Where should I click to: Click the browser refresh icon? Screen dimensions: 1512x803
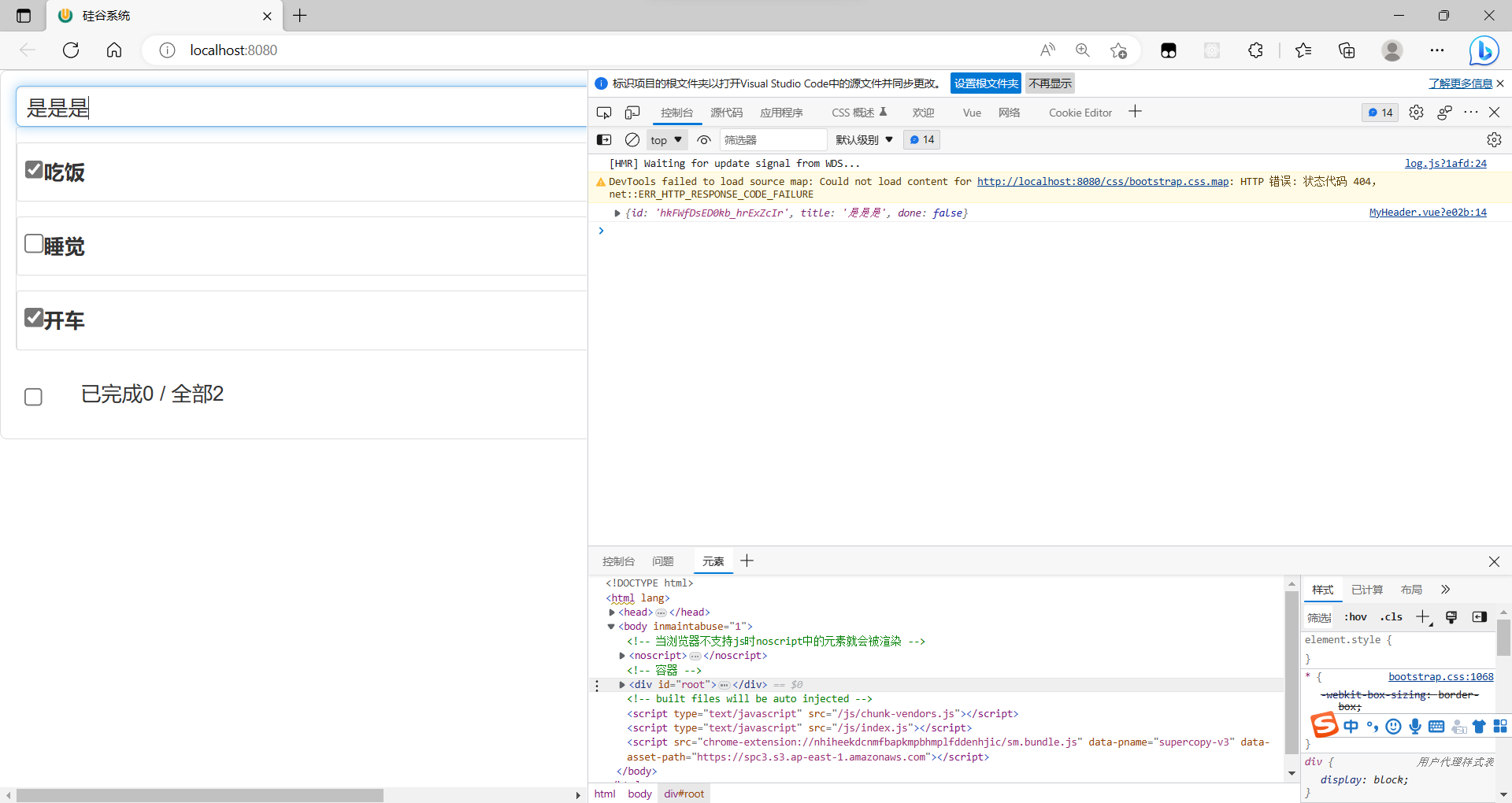[71, 50]
